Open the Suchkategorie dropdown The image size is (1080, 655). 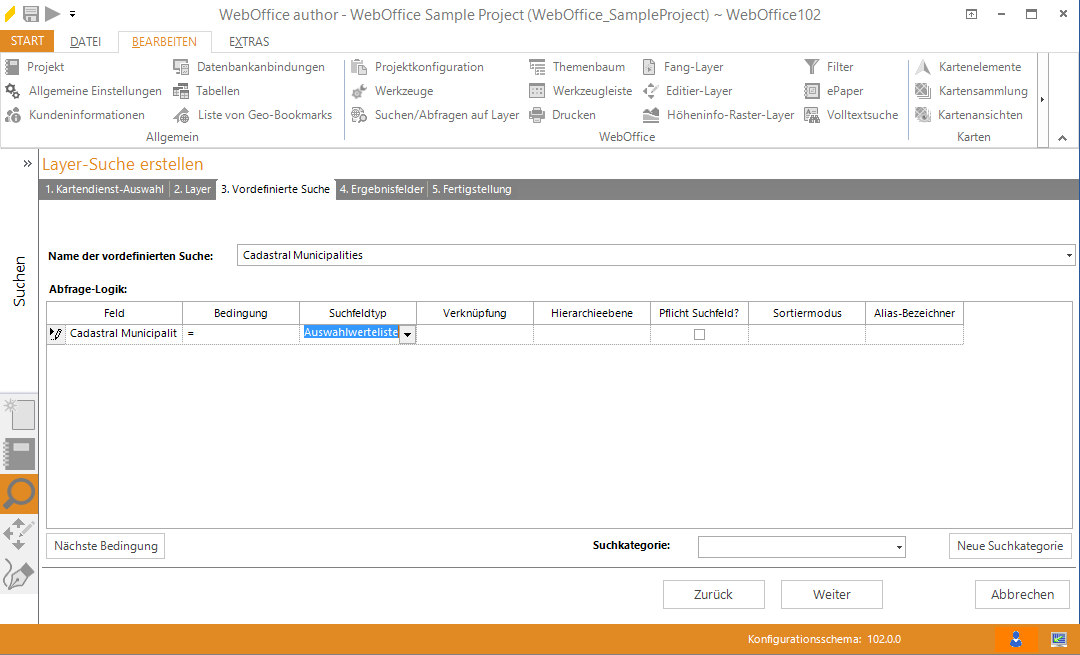pyautogui.click(x=899, y=547)
